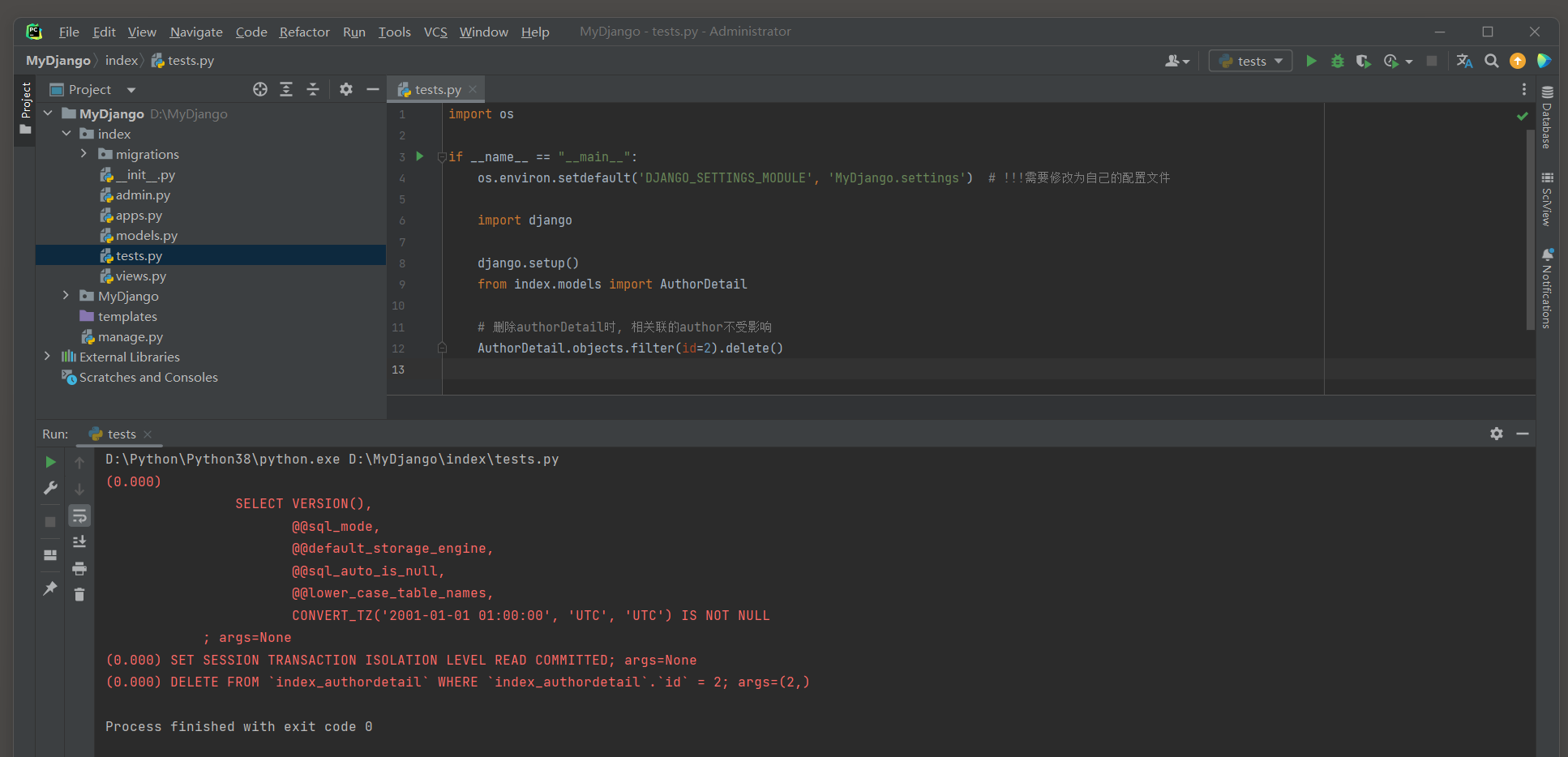Viewport: 1568px width, 757px height.
Task: Click MyDjango breadcrumb in navigation bar
Action: point(58,61)
